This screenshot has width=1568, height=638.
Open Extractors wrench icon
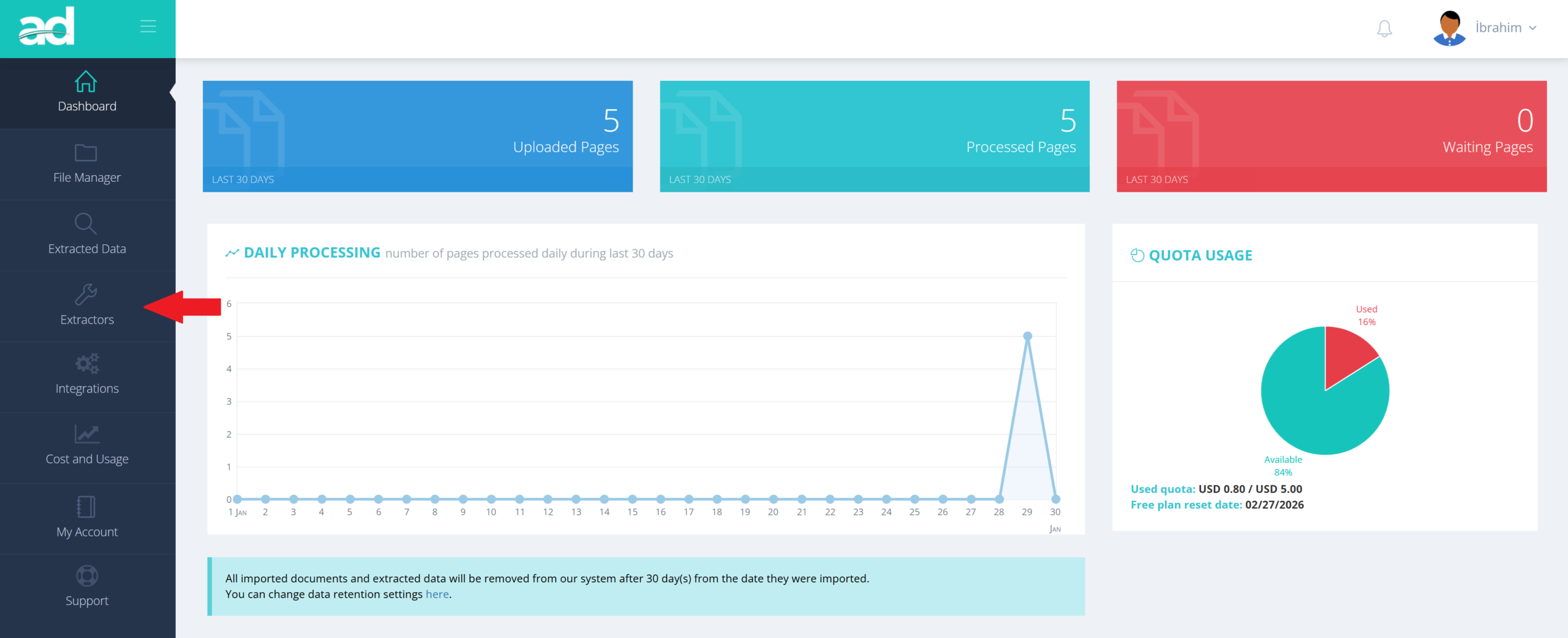86,295
